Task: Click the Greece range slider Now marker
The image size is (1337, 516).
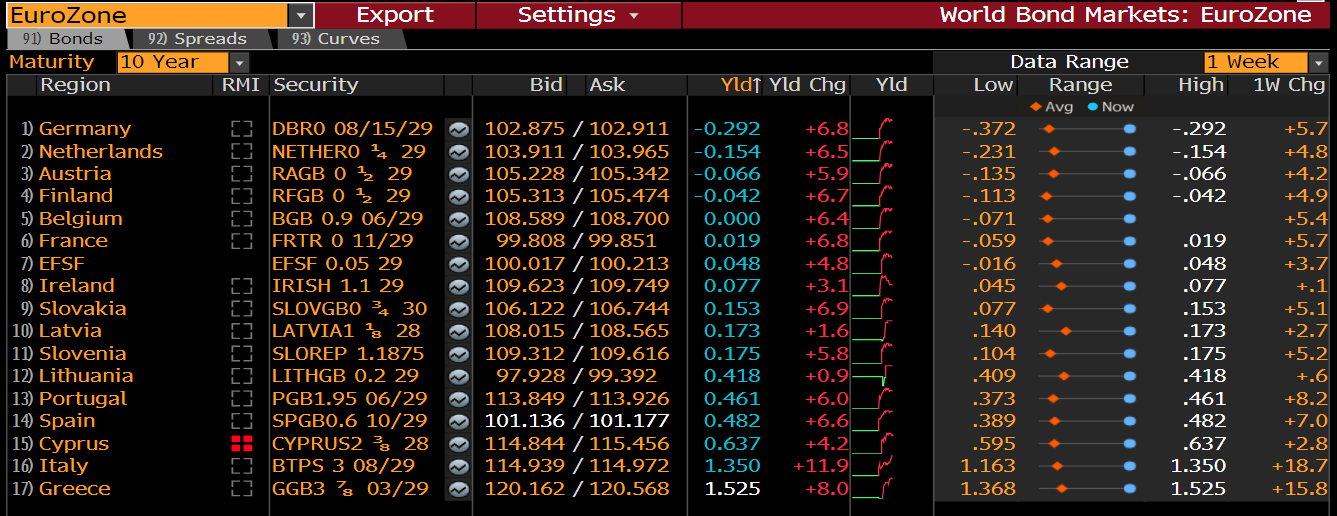Action: (1130, 489)
